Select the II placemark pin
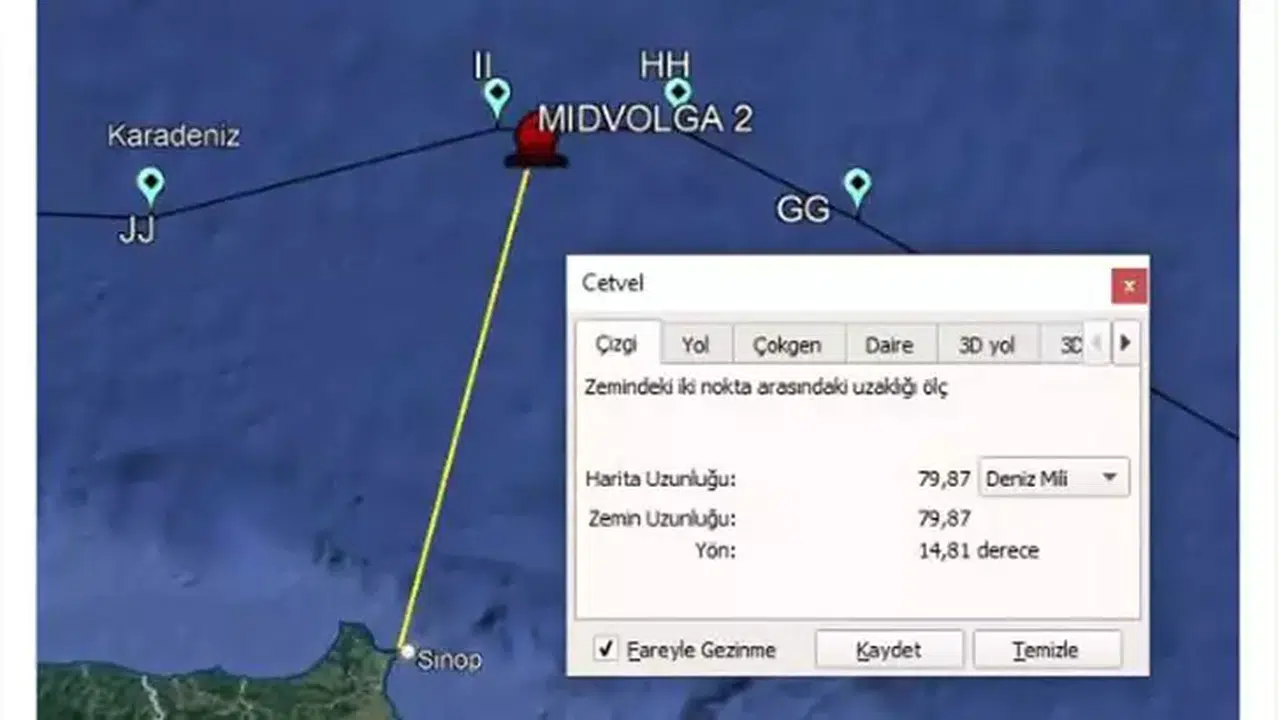1280x720 pixels. point(497,97)
